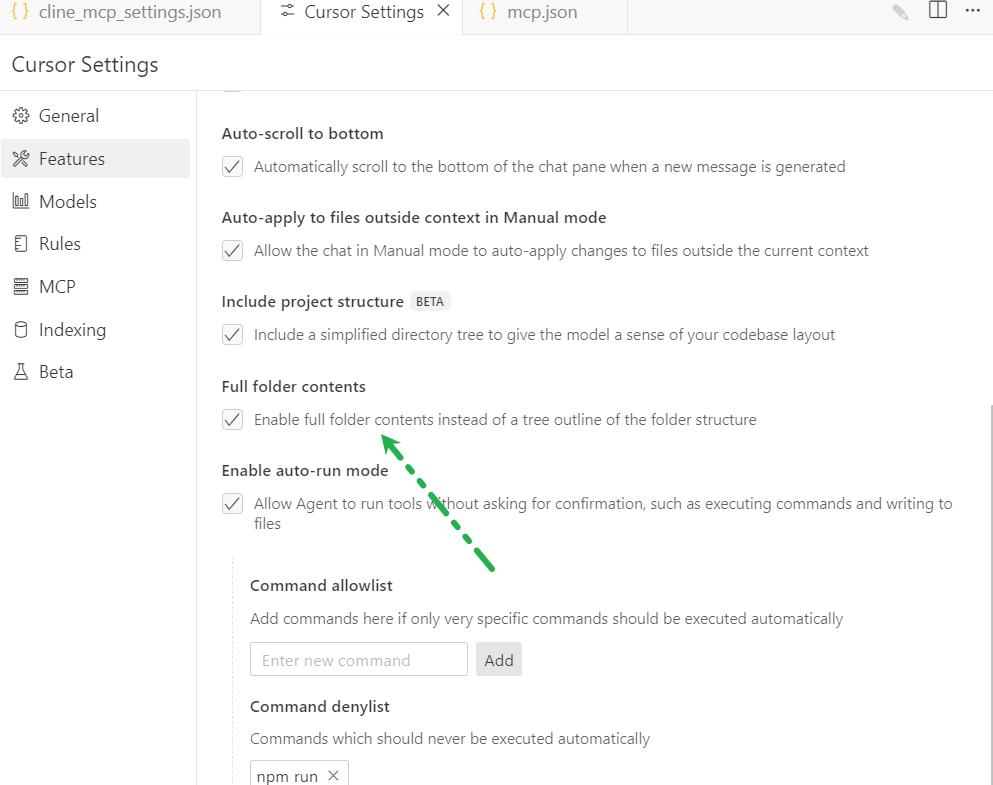Click the gear icon beside General
The image size is (993, 785).
pos(20,116)
